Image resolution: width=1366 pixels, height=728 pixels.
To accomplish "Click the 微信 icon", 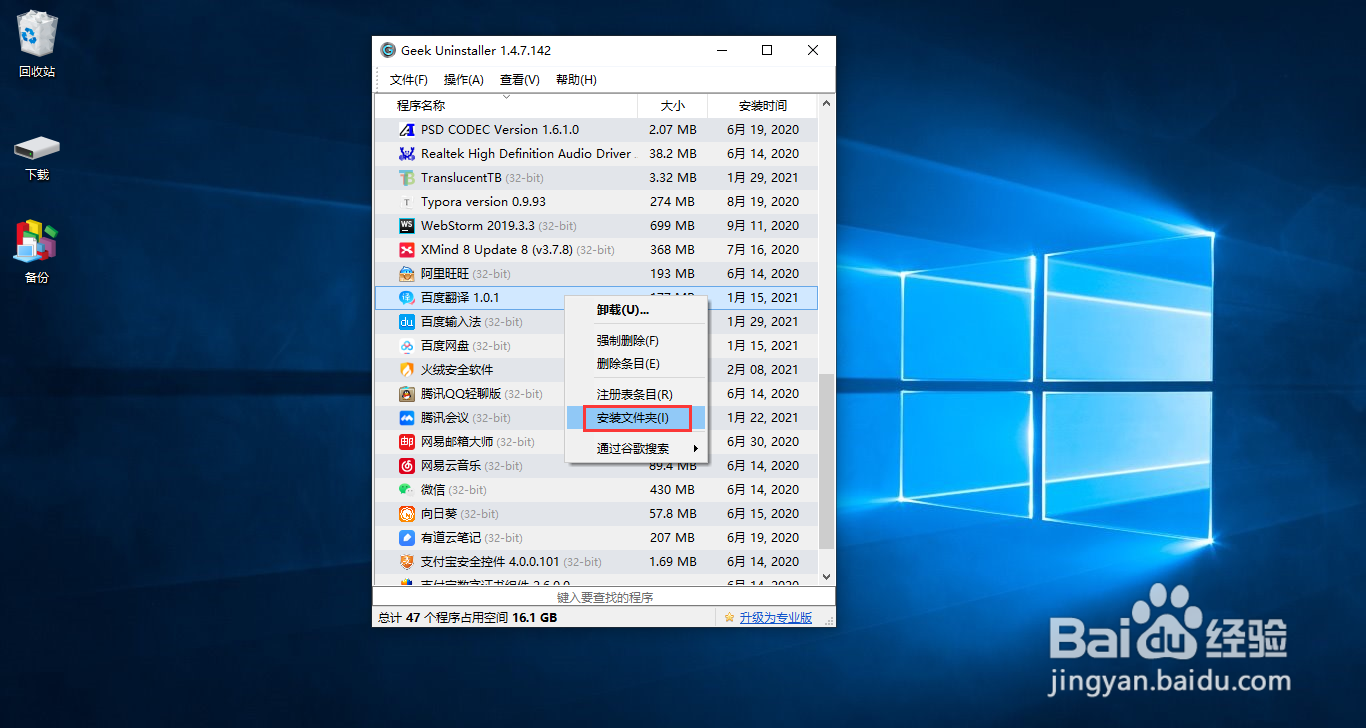I will coord(406,490).
